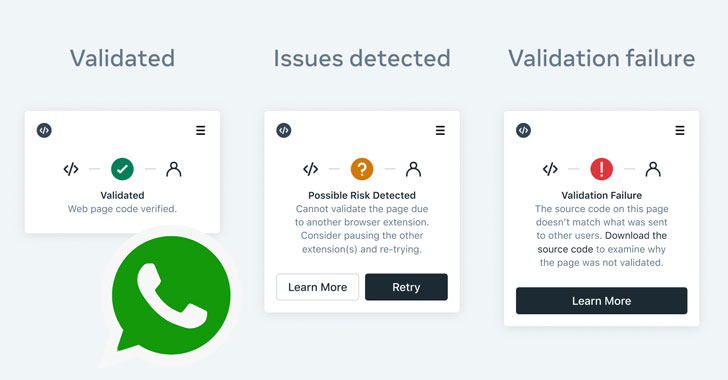The height and width of the screenshot is (380, 728).
Task: Click the Code Verify logo in Validated card
Action: pyautogui.click(x=44, y=131)
